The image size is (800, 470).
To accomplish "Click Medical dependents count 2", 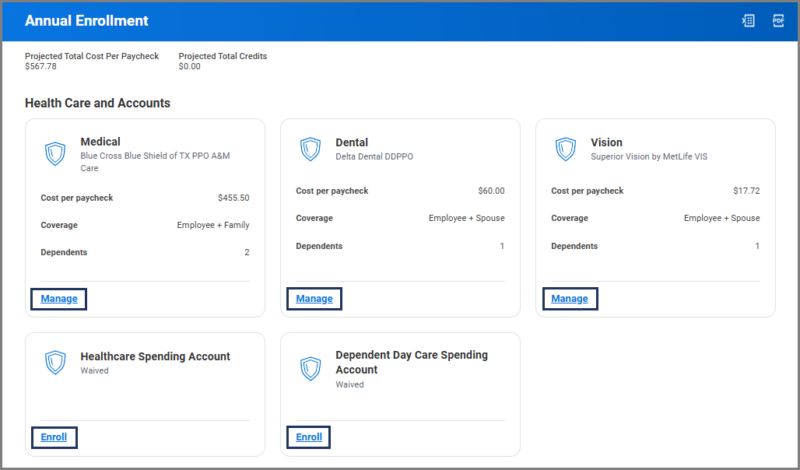I will coord(247,252).
